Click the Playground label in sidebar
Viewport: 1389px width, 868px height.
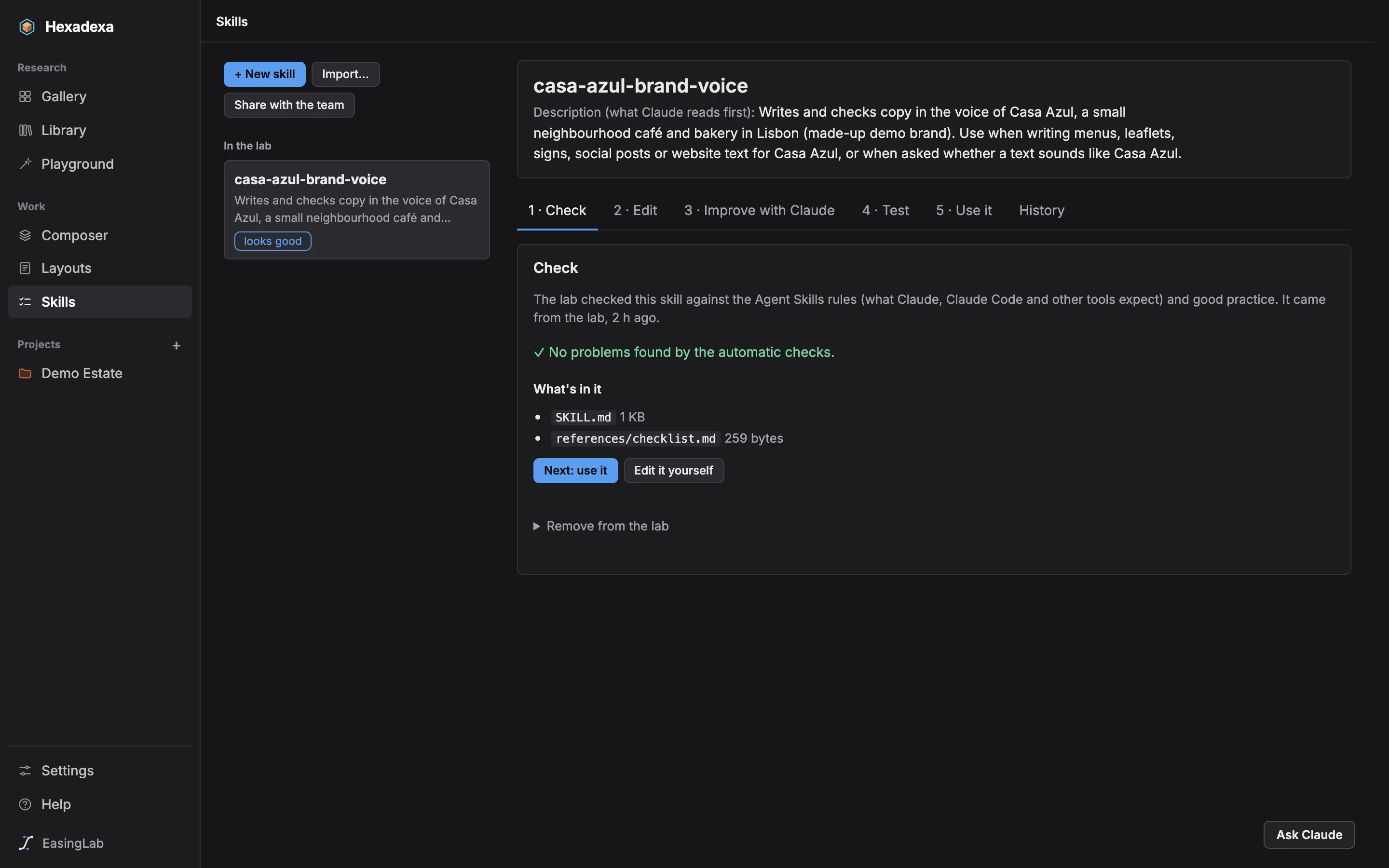78,164
